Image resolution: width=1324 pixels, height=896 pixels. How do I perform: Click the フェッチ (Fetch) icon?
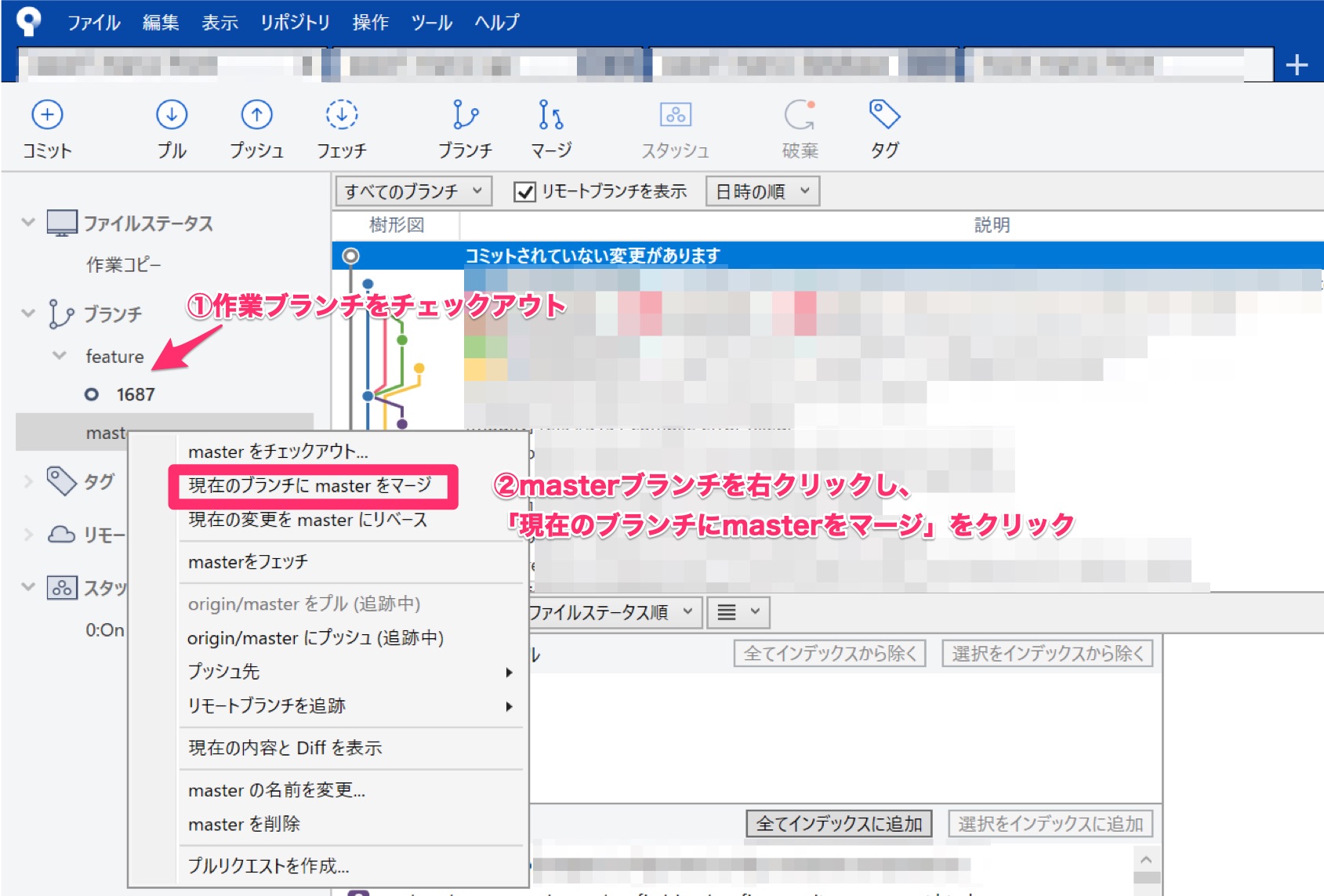[343, 125]
